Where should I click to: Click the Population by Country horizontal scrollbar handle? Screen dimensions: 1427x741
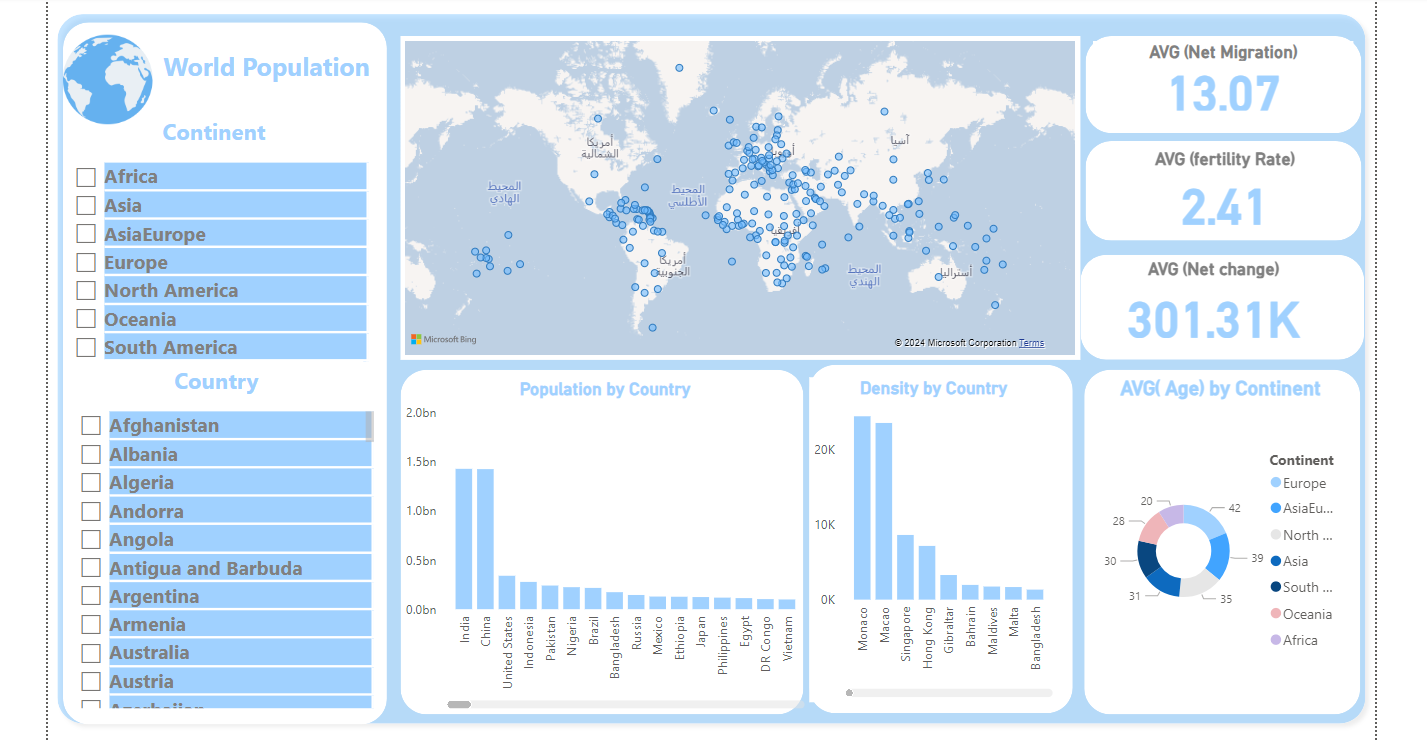459,705
